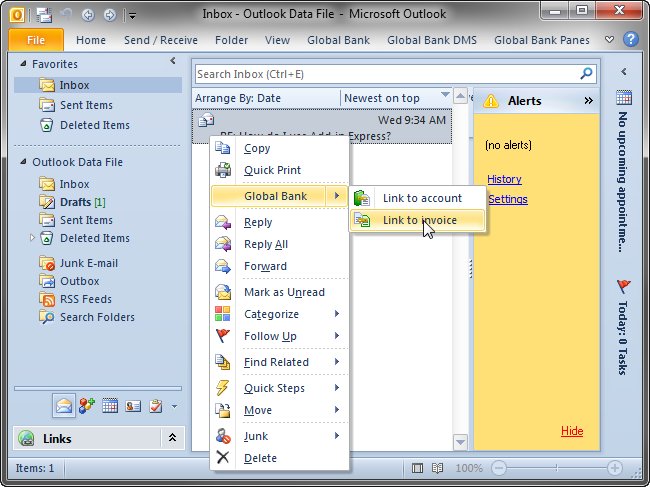Switch to the Send / Receive tab
This screenshot has height=487, width=650.
click(x=161, y=40)
